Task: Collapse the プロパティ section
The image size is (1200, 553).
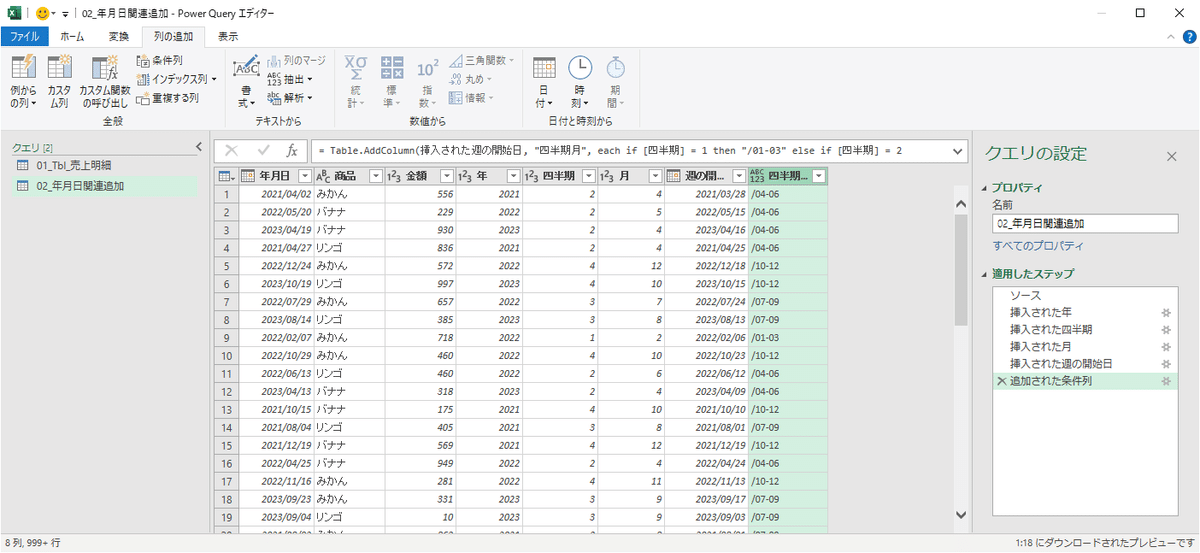Action: [984, 187]
